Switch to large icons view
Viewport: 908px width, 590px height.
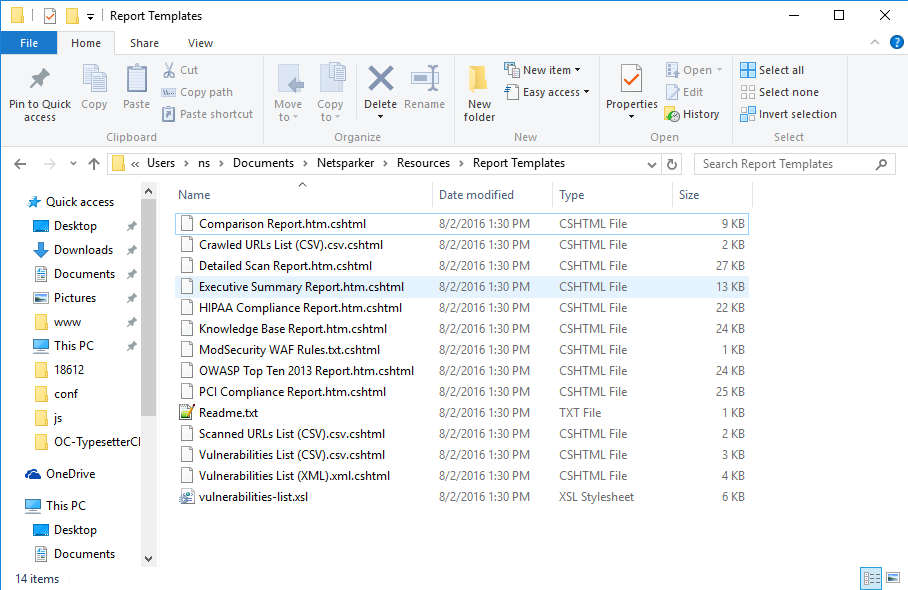(x=892, y=578)
